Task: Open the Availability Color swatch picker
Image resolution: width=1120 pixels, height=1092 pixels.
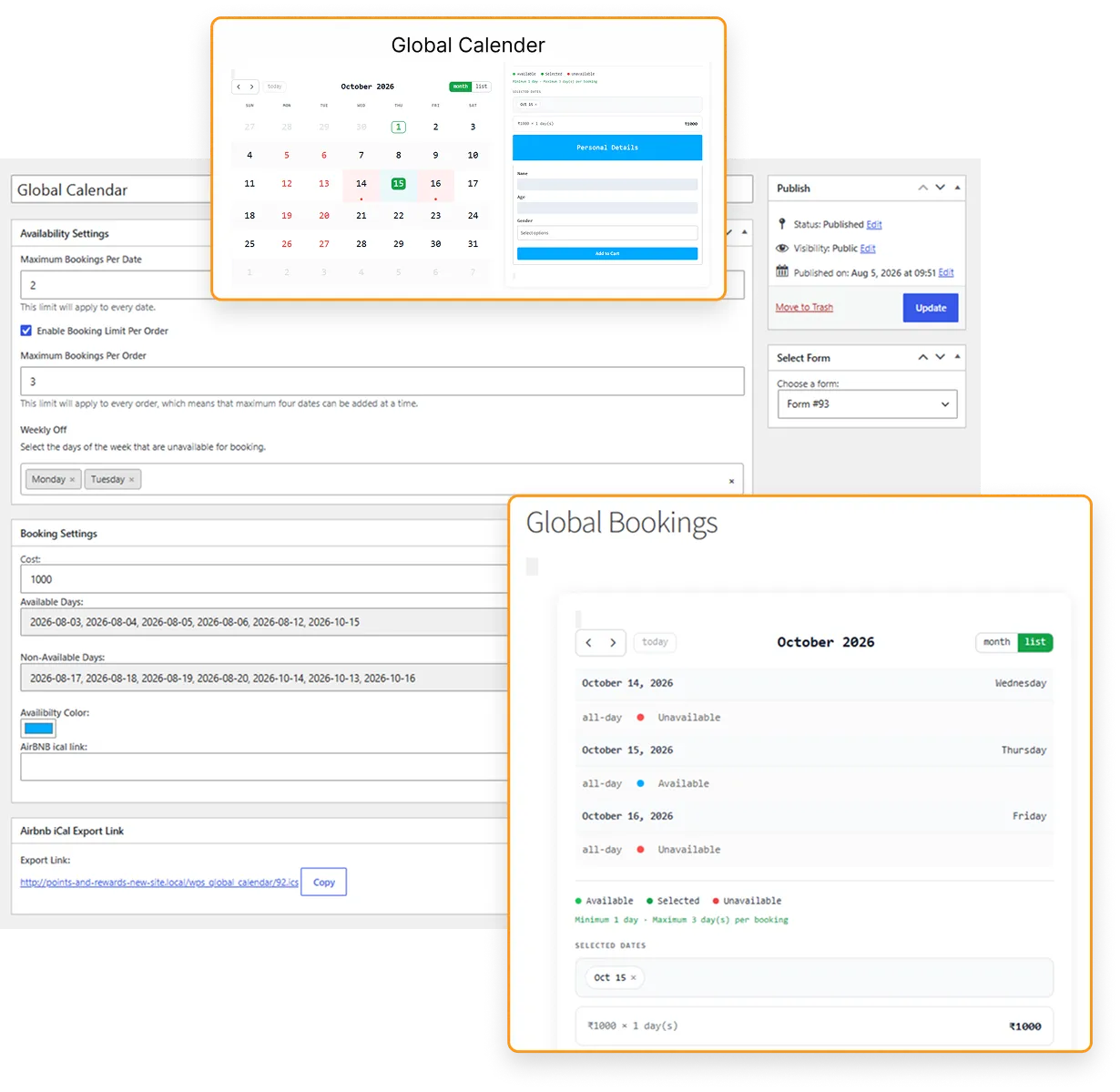Action: (x=38, y=729)
